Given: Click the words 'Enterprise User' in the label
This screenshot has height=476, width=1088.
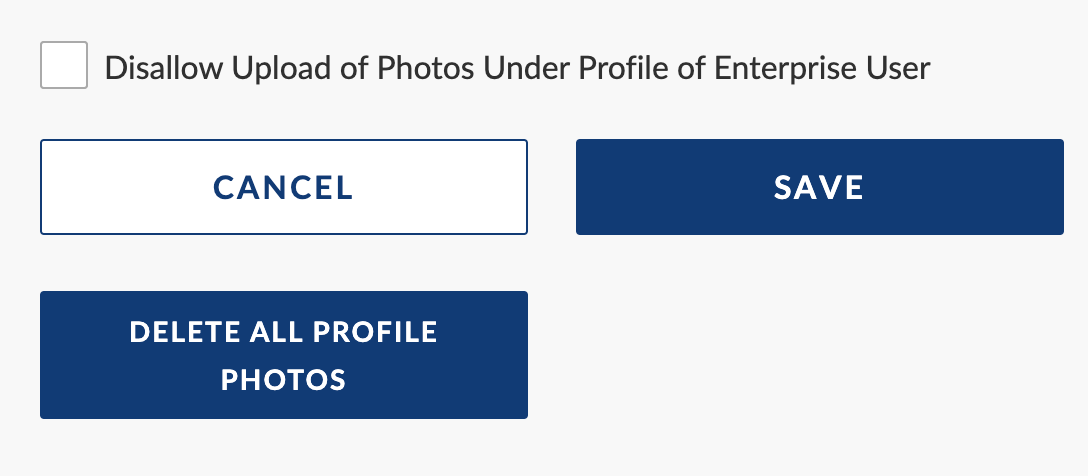Looking at the screenshot, I should click(x=822, y=68).
